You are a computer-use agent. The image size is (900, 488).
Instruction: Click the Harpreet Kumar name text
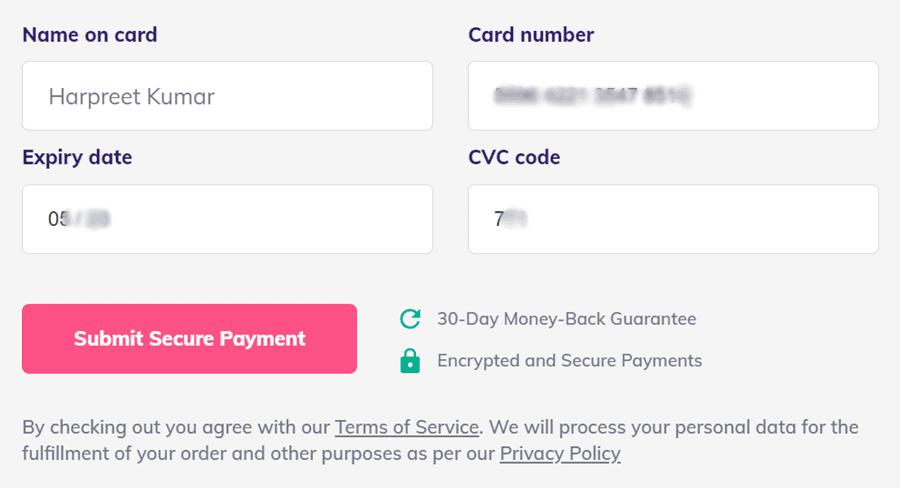click(131, 96)
